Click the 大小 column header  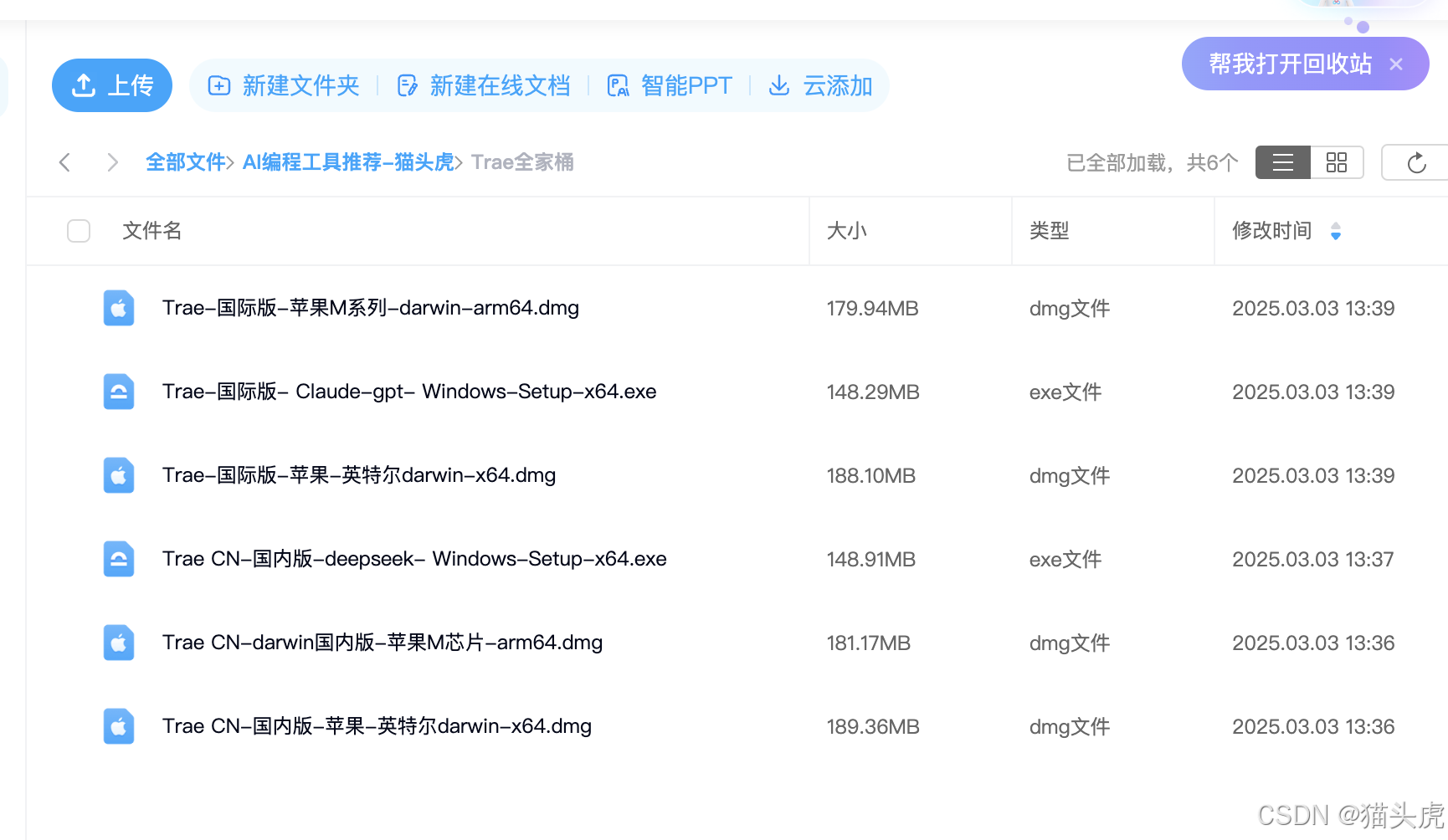(847, 231)
